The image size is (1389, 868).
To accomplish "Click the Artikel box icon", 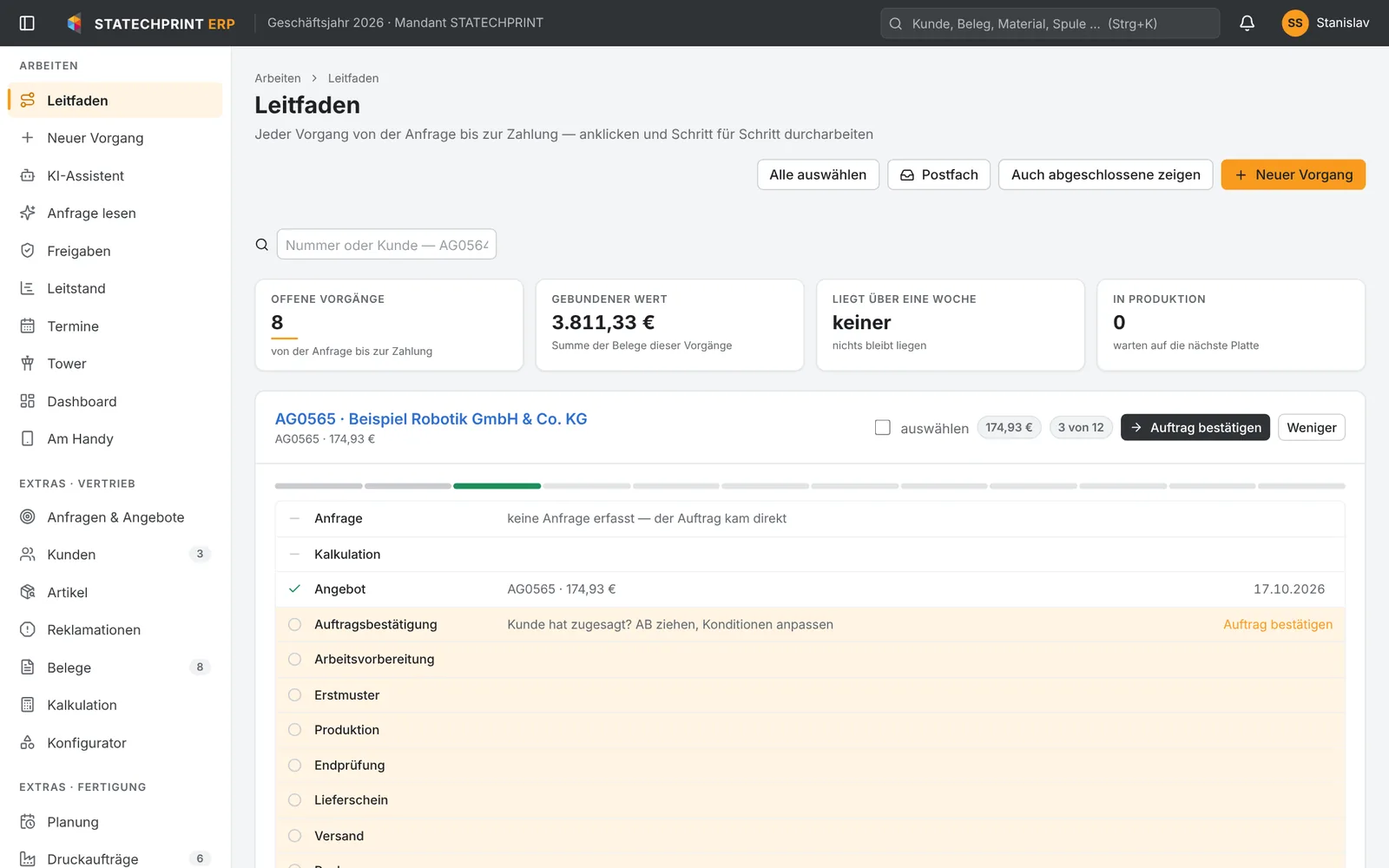I will point(28,592).
